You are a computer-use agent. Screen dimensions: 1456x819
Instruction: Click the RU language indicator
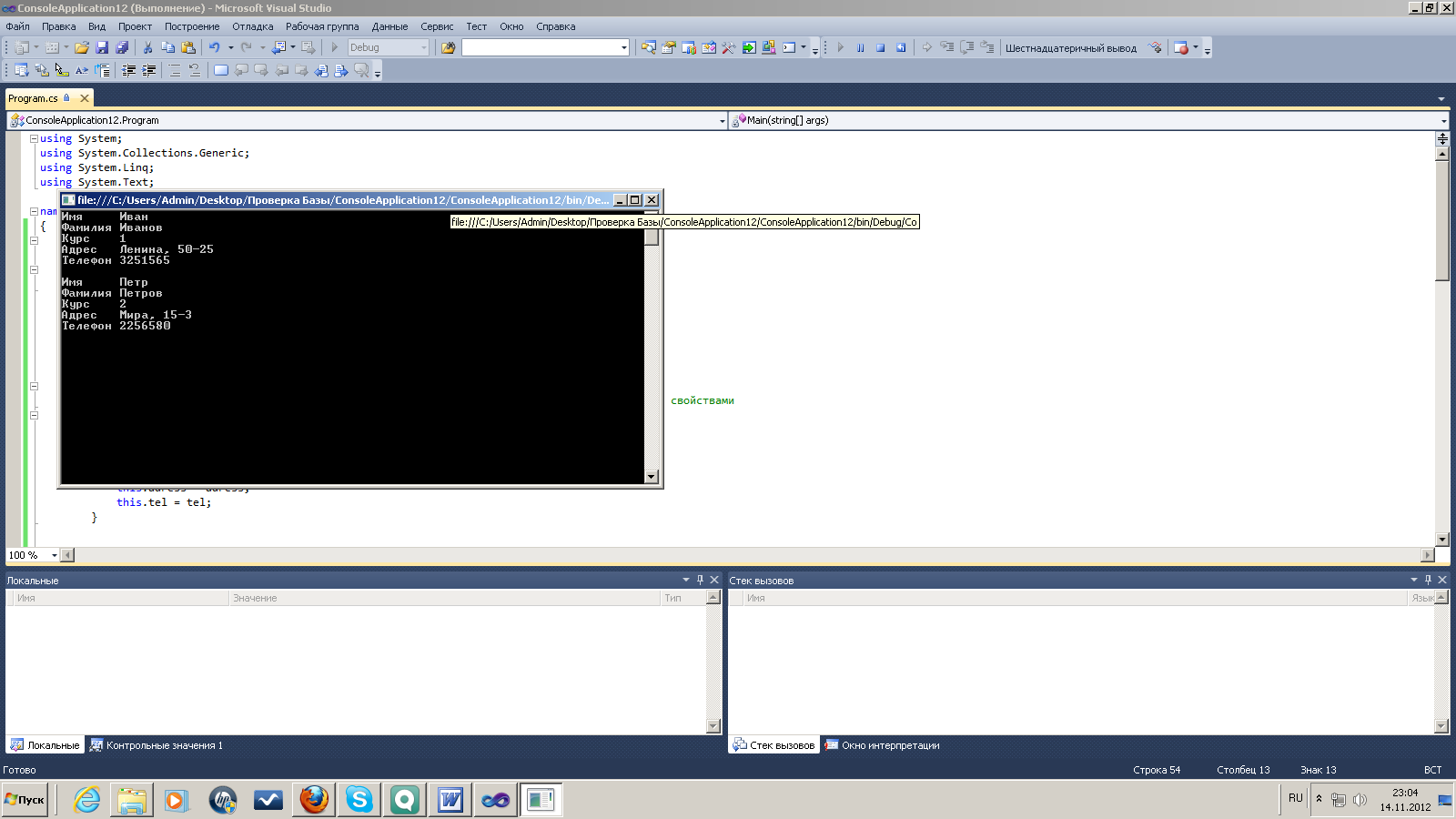pyautogui.click(x=1296, y=798)
